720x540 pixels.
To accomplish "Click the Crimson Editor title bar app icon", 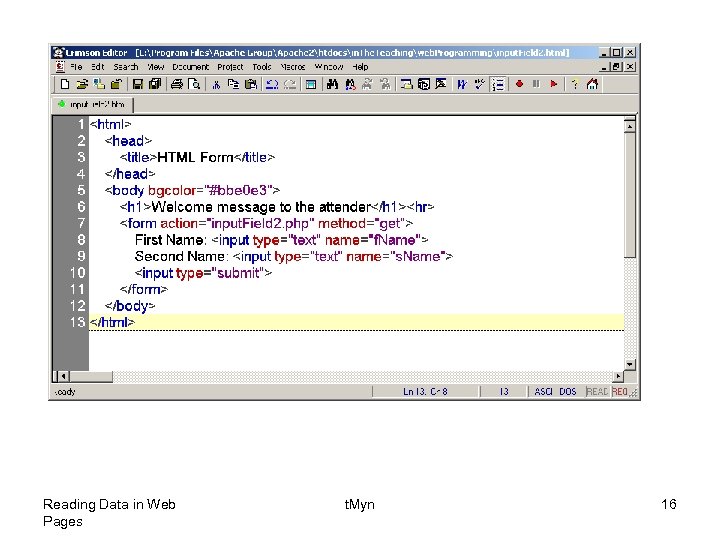I will [58, 52].
